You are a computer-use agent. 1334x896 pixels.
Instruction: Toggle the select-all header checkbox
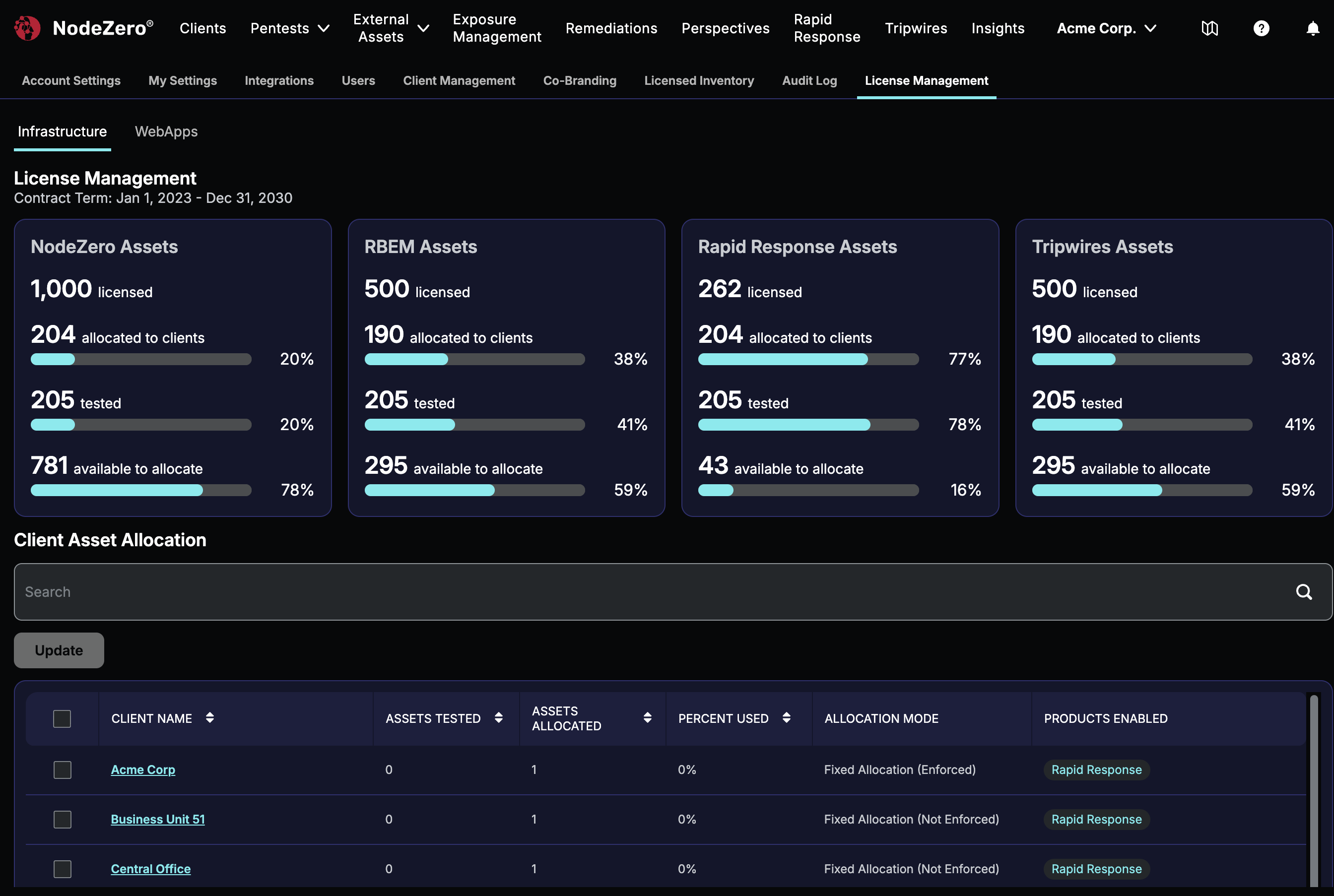pyautogui.click(x=62, y=718)
